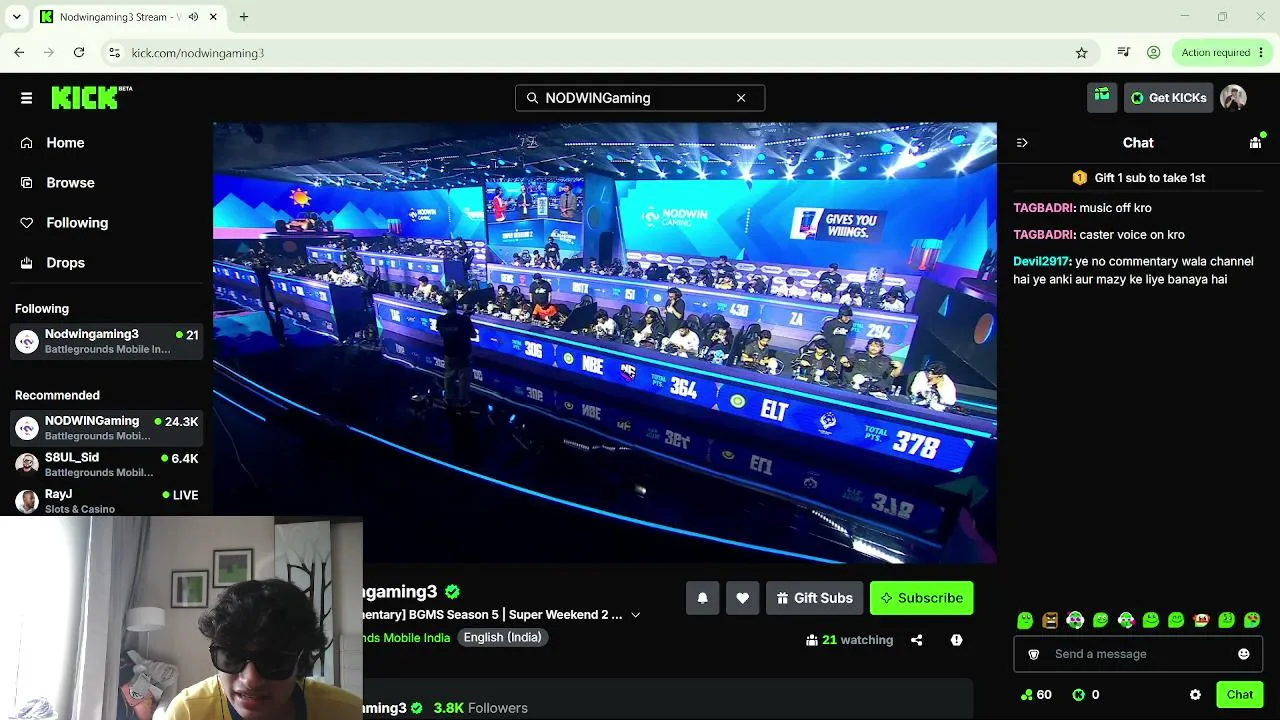The width and height of the screenshot is (1280, 720).
Task: Open the Nodwingaming3 channel under Following
Action: 106,341
